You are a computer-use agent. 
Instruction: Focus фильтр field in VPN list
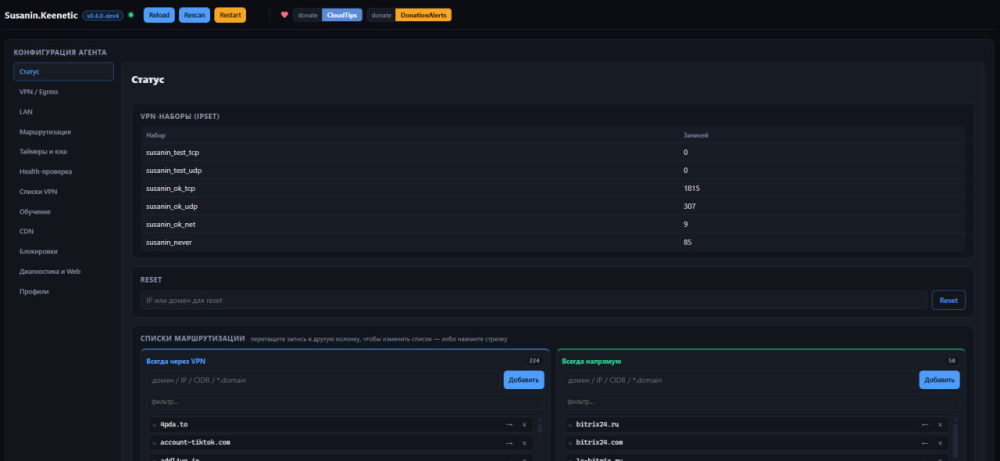[345, 402]
